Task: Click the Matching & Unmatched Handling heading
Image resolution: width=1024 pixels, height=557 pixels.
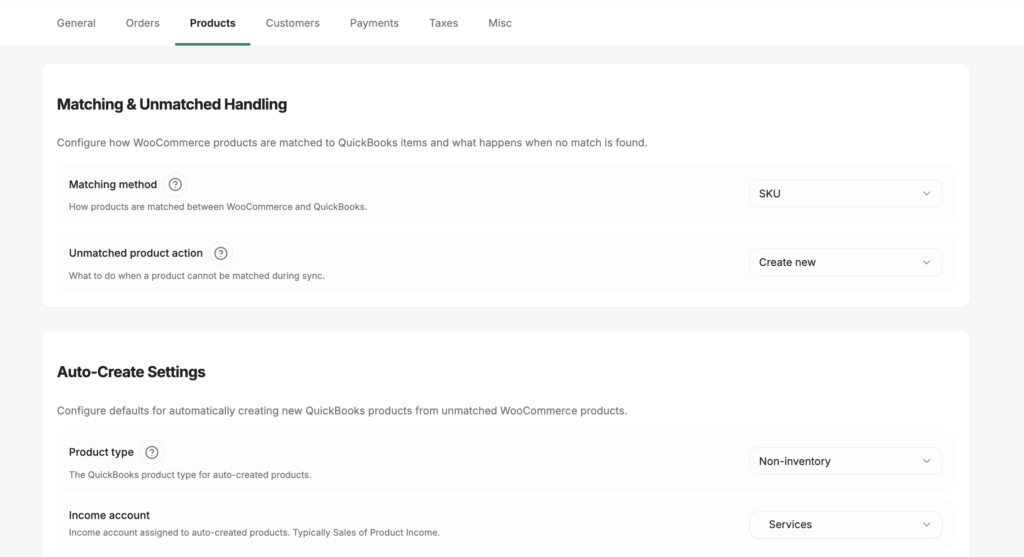Action: pyautogui.click(x=172, y=104)
